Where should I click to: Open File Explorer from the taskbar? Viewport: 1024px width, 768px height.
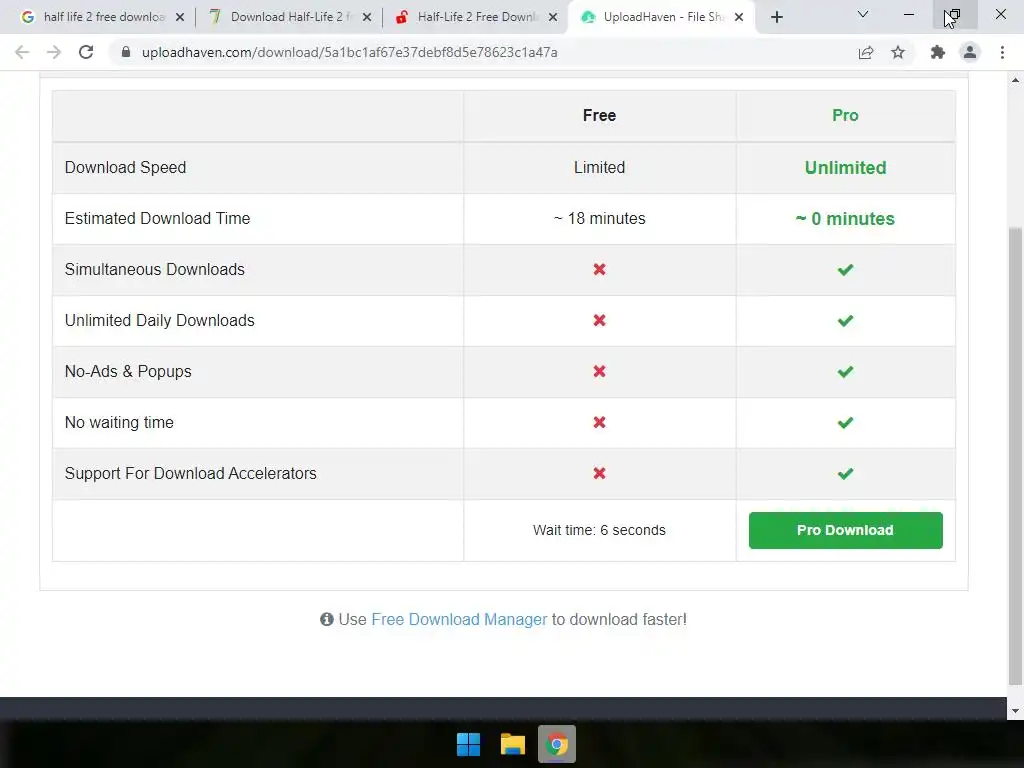[513, 744]
